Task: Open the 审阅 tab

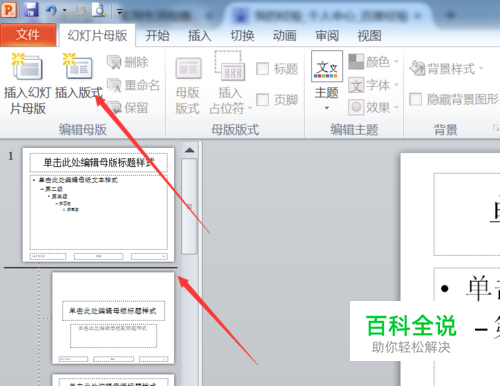Action: click(327, 35)
